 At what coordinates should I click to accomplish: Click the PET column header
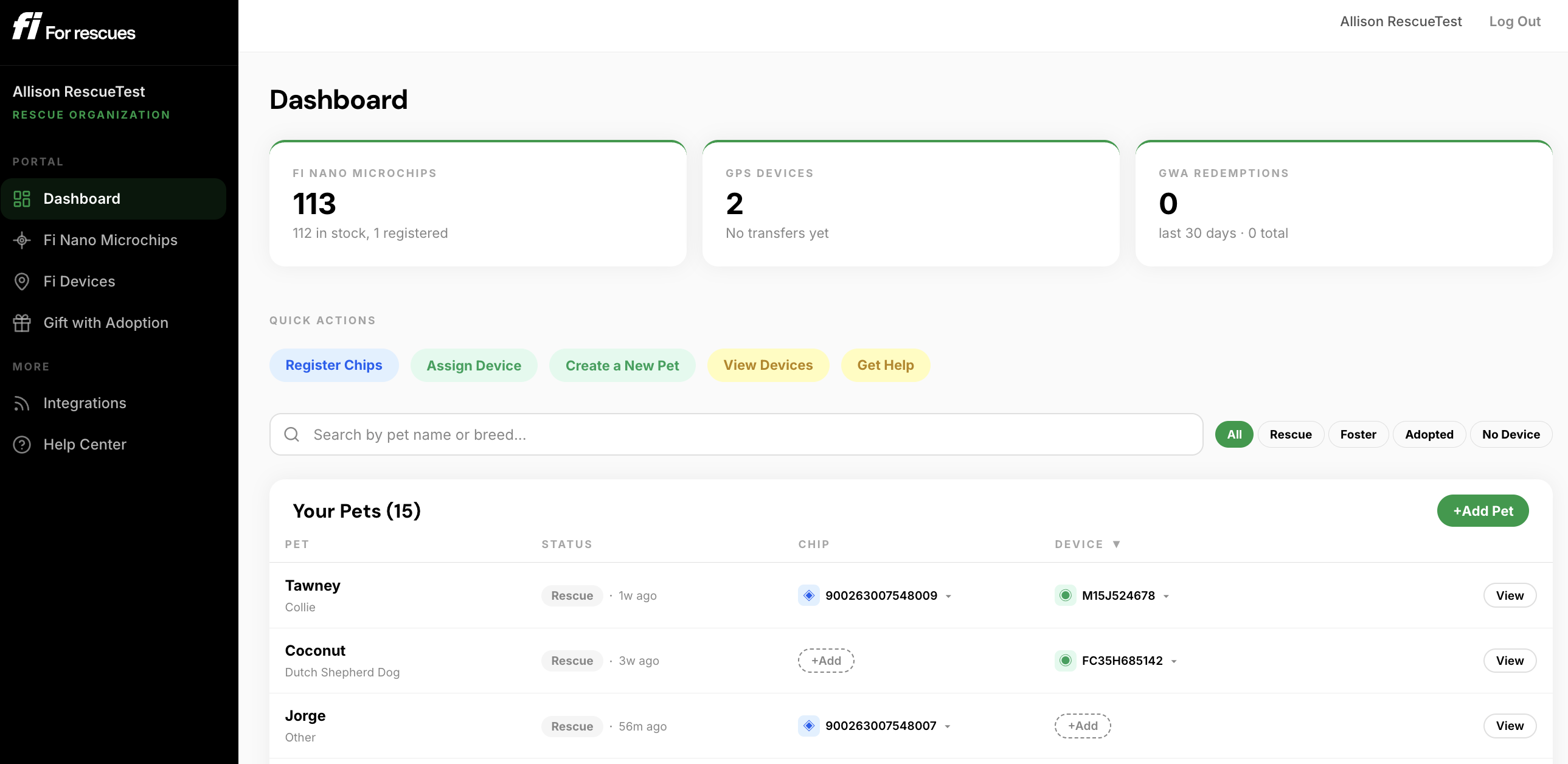pyautogui.click(x=297, y=544)
